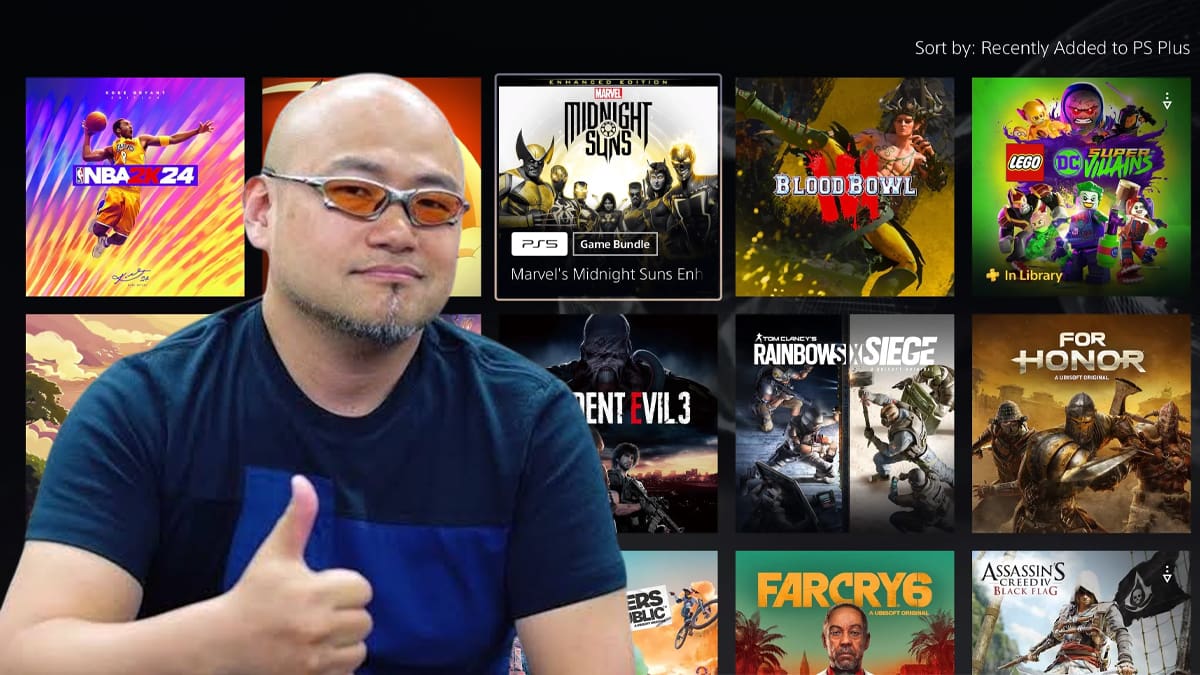The image size is (1200, 675).
Task: Click the PS5 platform badge
Action: coord(540,244)
